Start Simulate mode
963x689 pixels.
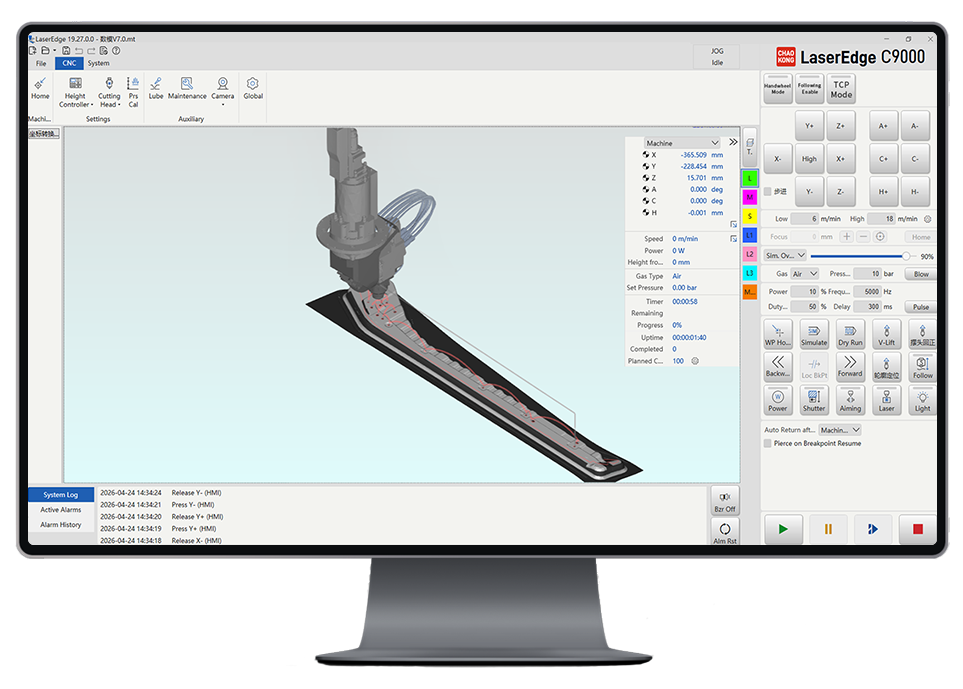(x=814, y=334)
